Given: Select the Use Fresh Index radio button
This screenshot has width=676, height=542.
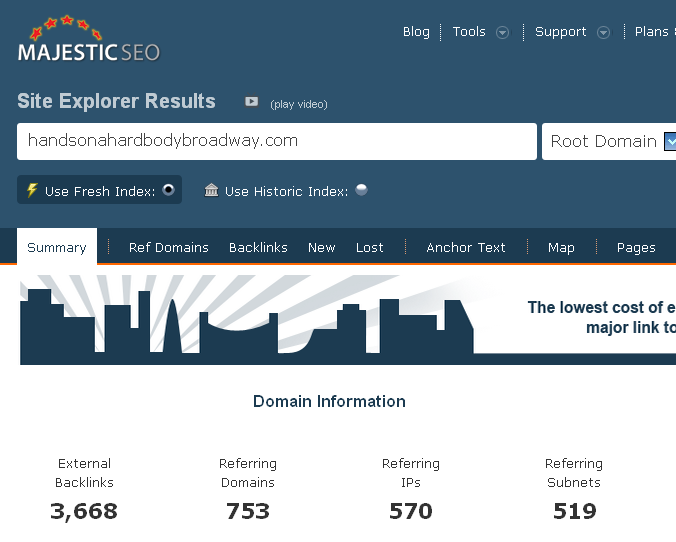Looking at the screenshot, I should pyautogui.click(x=169, y=190).
